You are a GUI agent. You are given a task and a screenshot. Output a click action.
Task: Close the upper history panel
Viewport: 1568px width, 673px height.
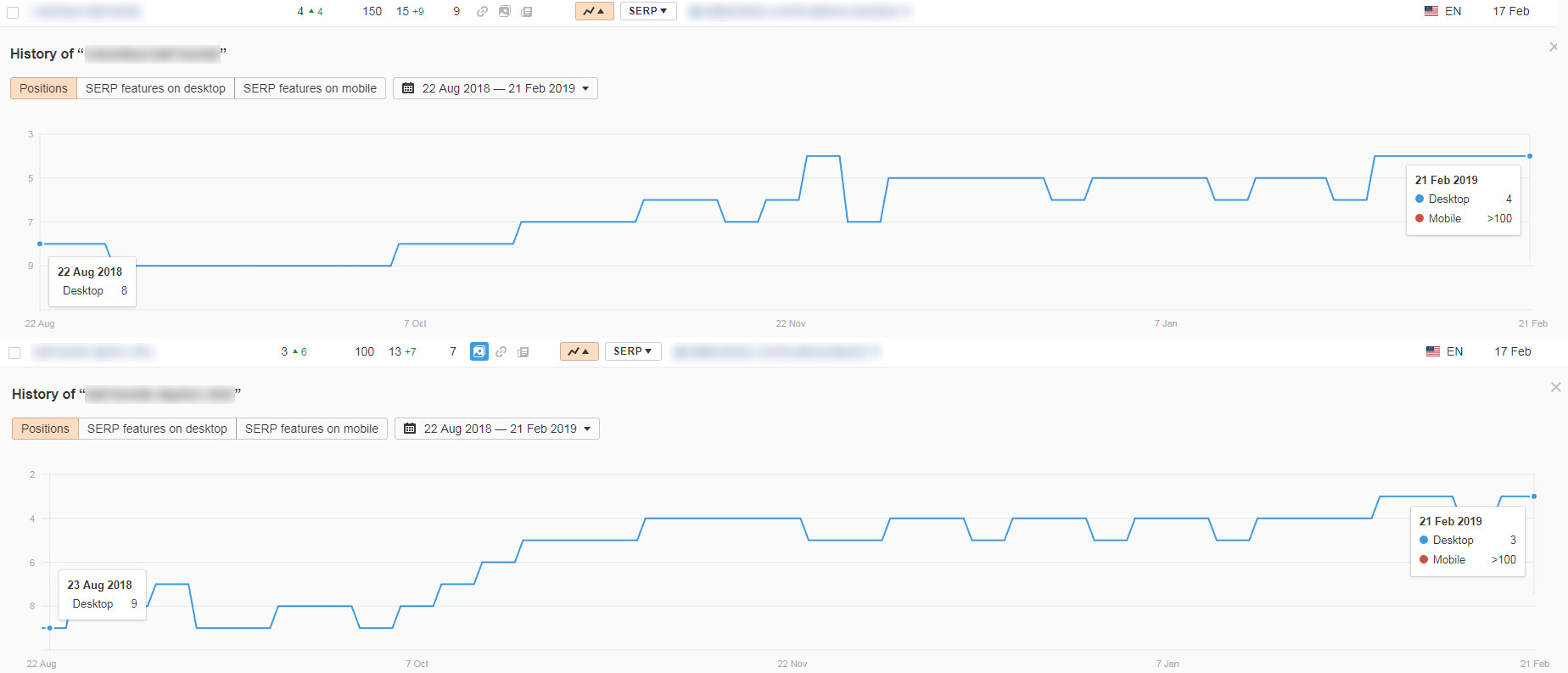[1553, 47]
